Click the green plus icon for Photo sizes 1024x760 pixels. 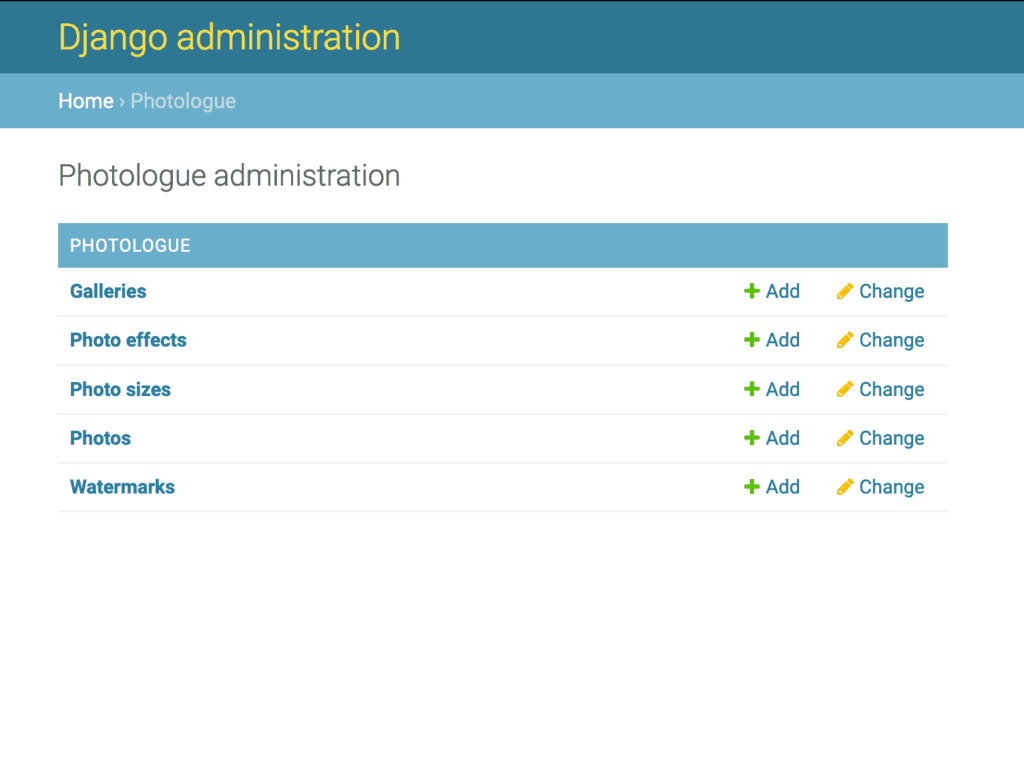tap(752, 389)
